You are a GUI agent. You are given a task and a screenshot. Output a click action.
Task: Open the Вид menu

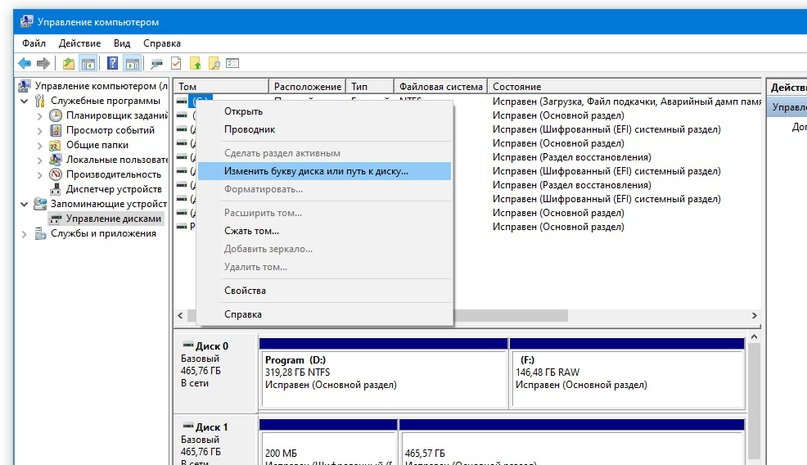pos(122,43)
